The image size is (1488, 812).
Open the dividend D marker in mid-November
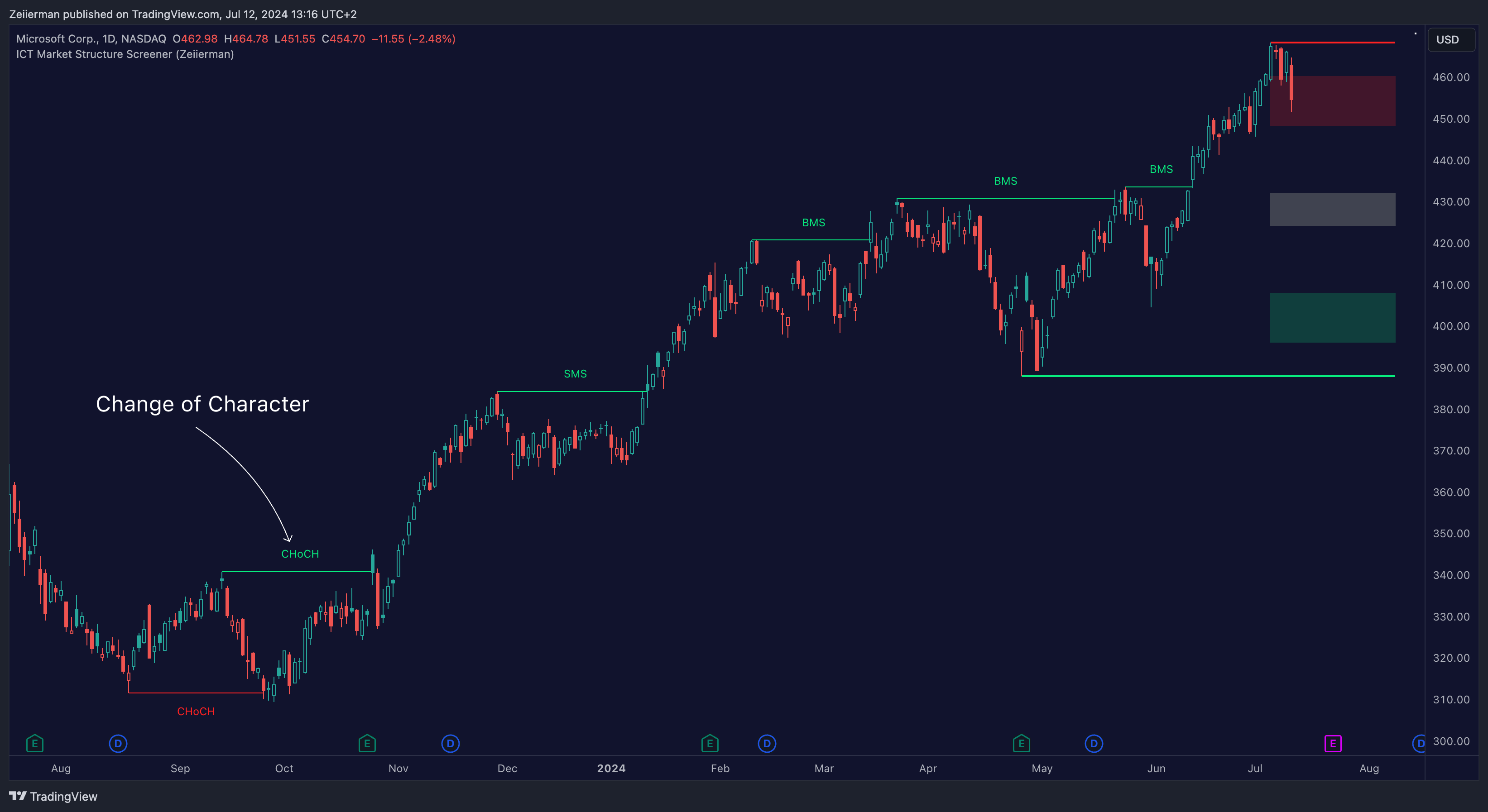451,743
